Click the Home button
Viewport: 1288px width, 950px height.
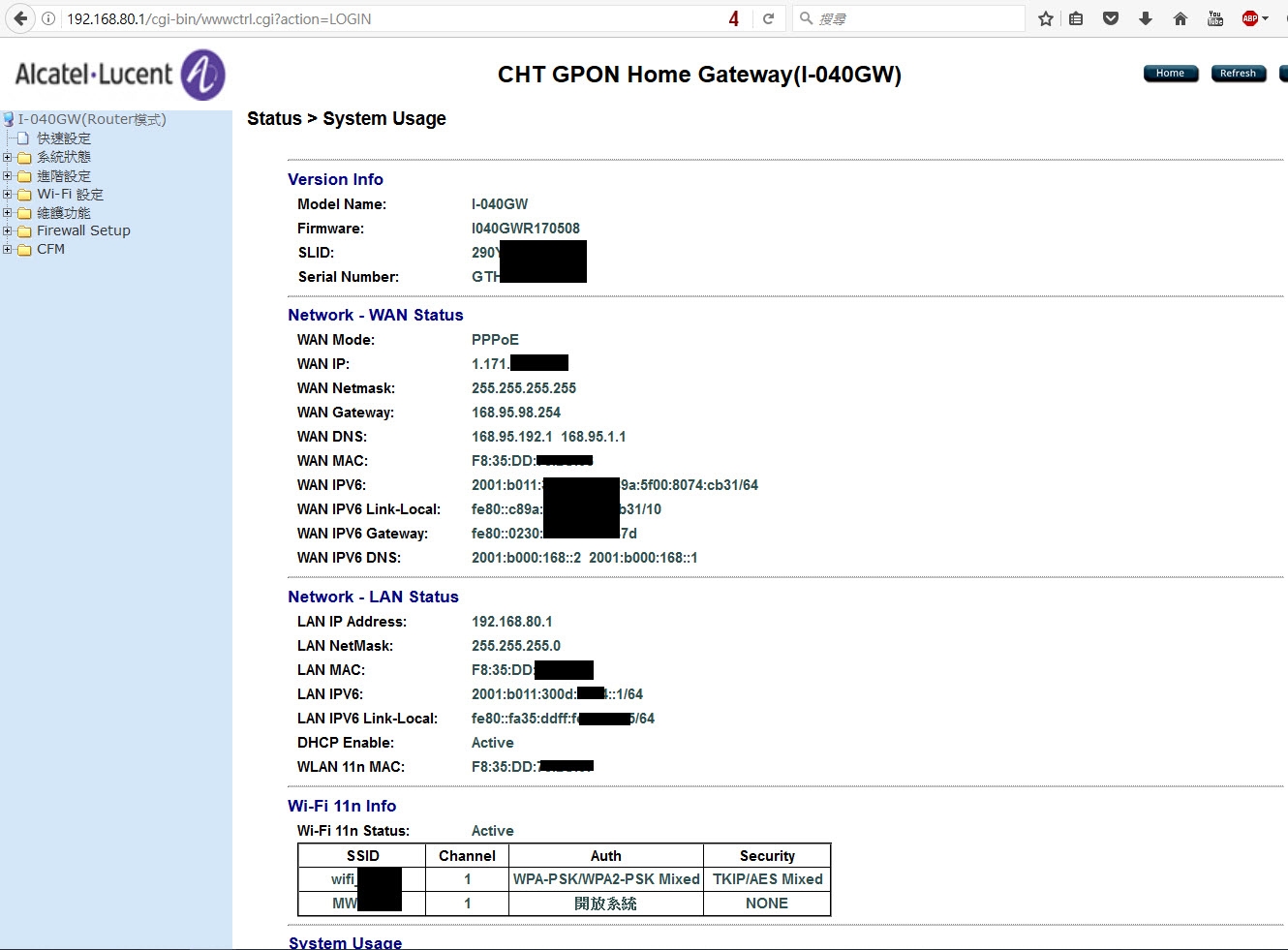(1171, 74)
